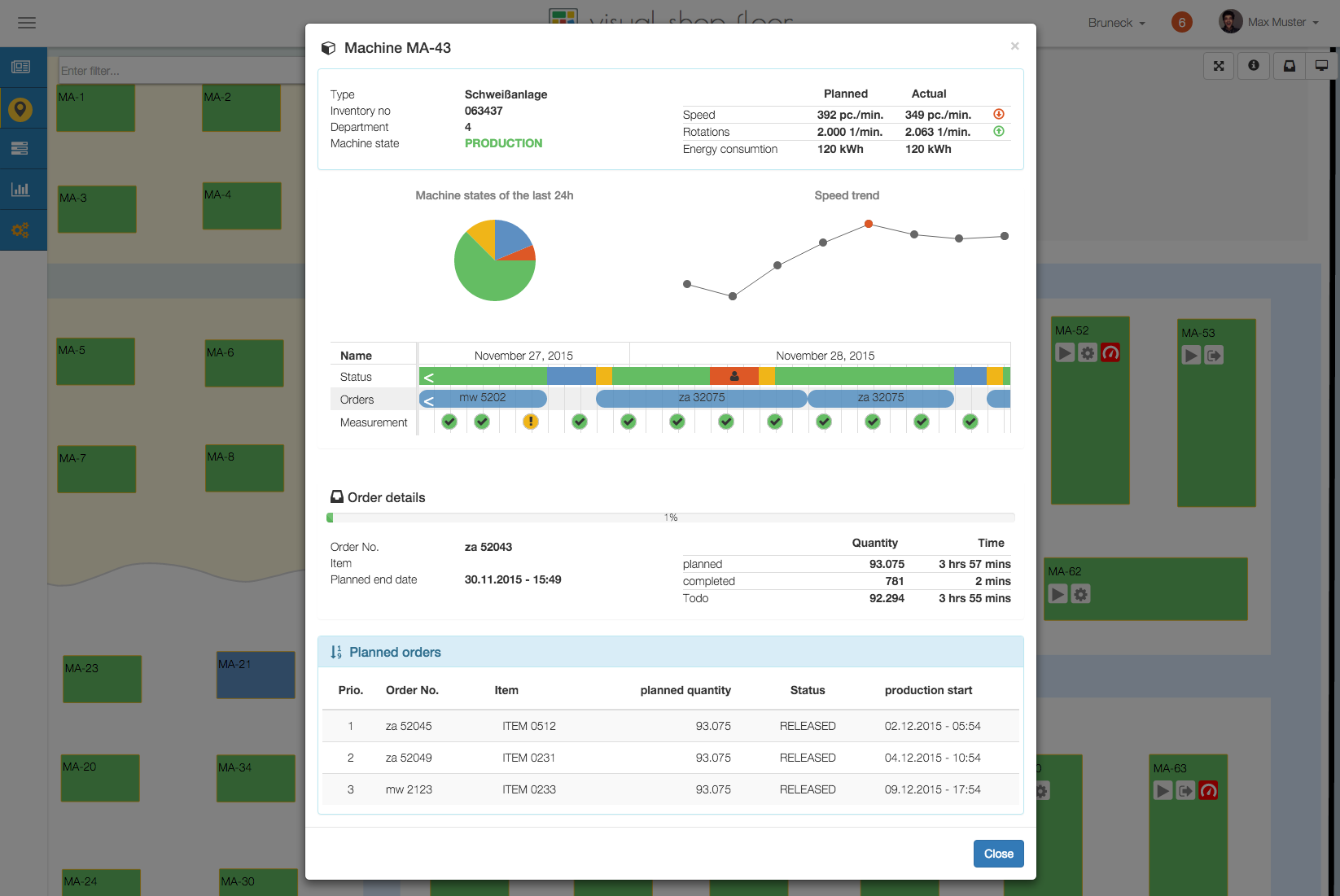Screen dimensions: 1340x896
Task: Click the order progress bar at 1%
Action: point(670,518)
